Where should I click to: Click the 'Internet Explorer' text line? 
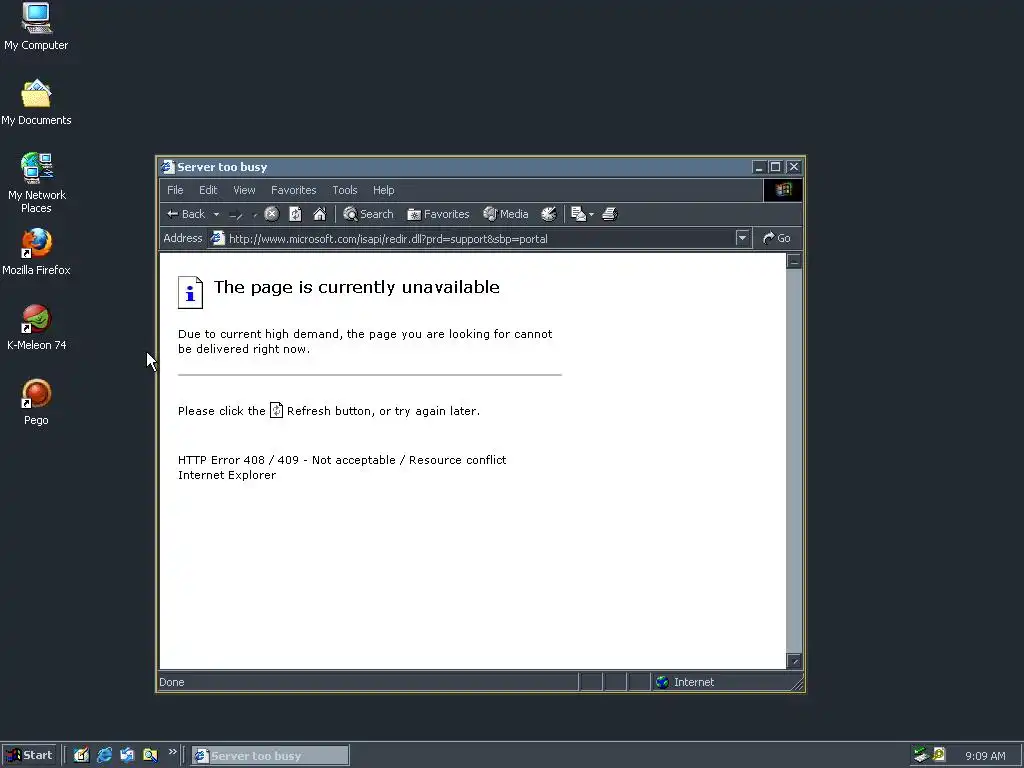227,475
